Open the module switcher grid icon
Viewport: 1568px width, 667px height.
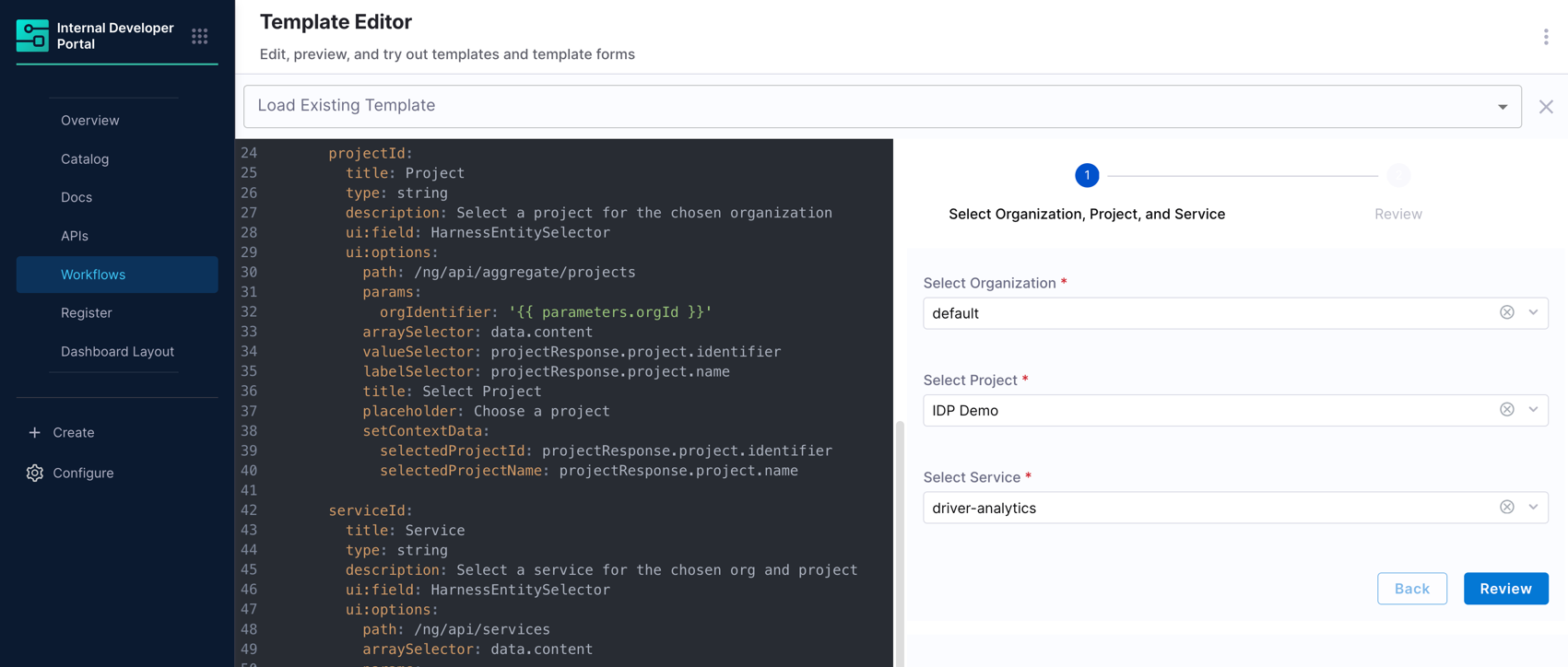pyautogui.click(x=200, y=36)
